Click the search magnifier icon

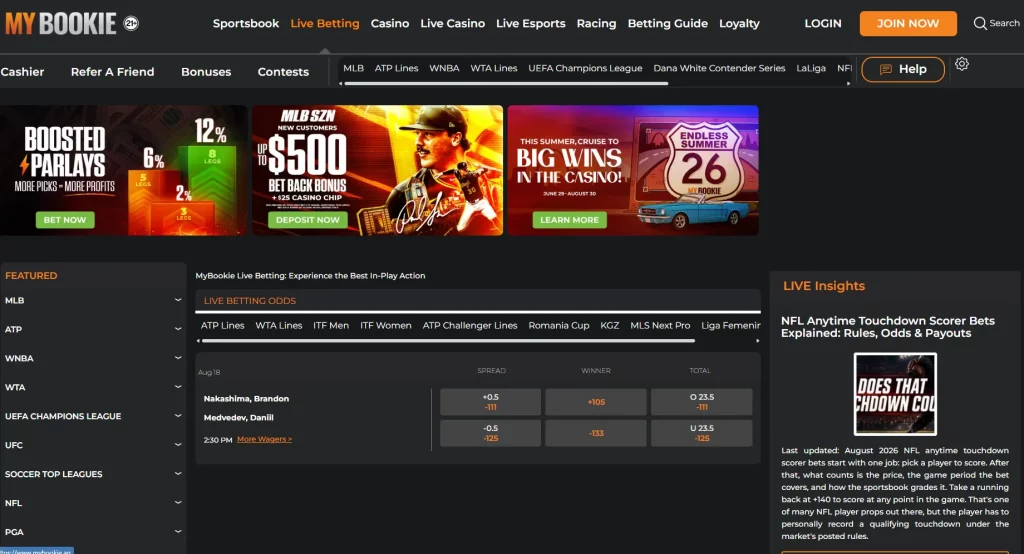point(980,24)
